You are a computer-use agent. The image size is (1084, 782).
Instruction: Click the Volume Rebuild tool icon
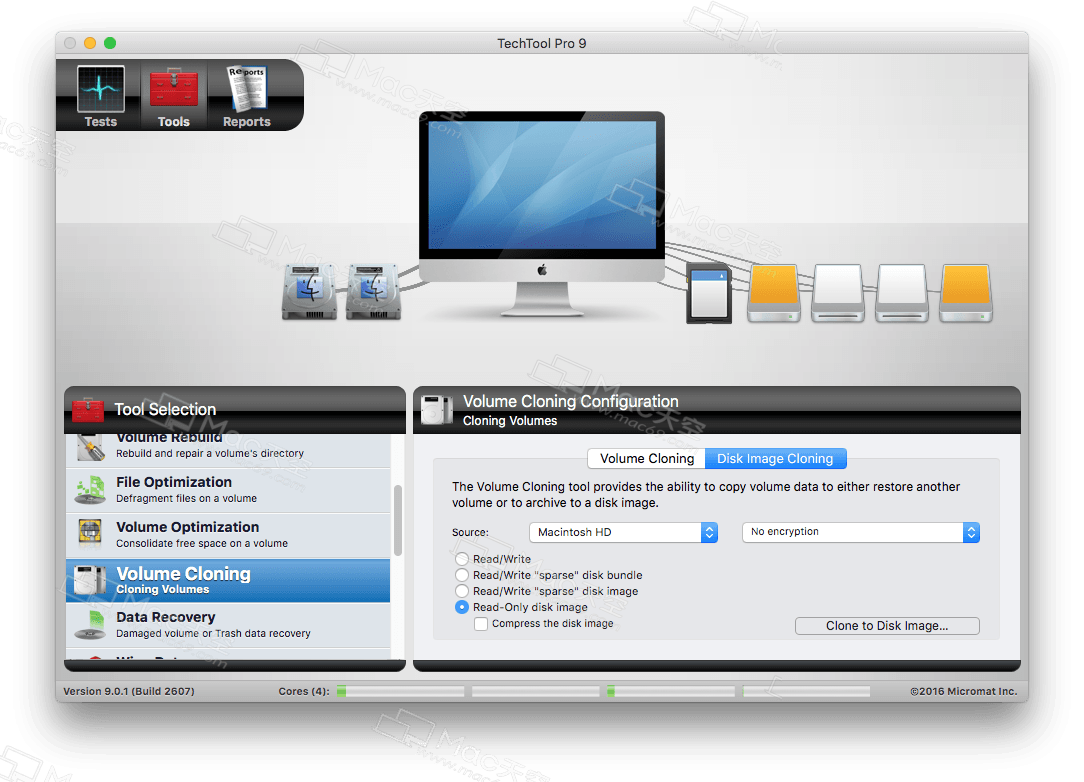[91, 447]
